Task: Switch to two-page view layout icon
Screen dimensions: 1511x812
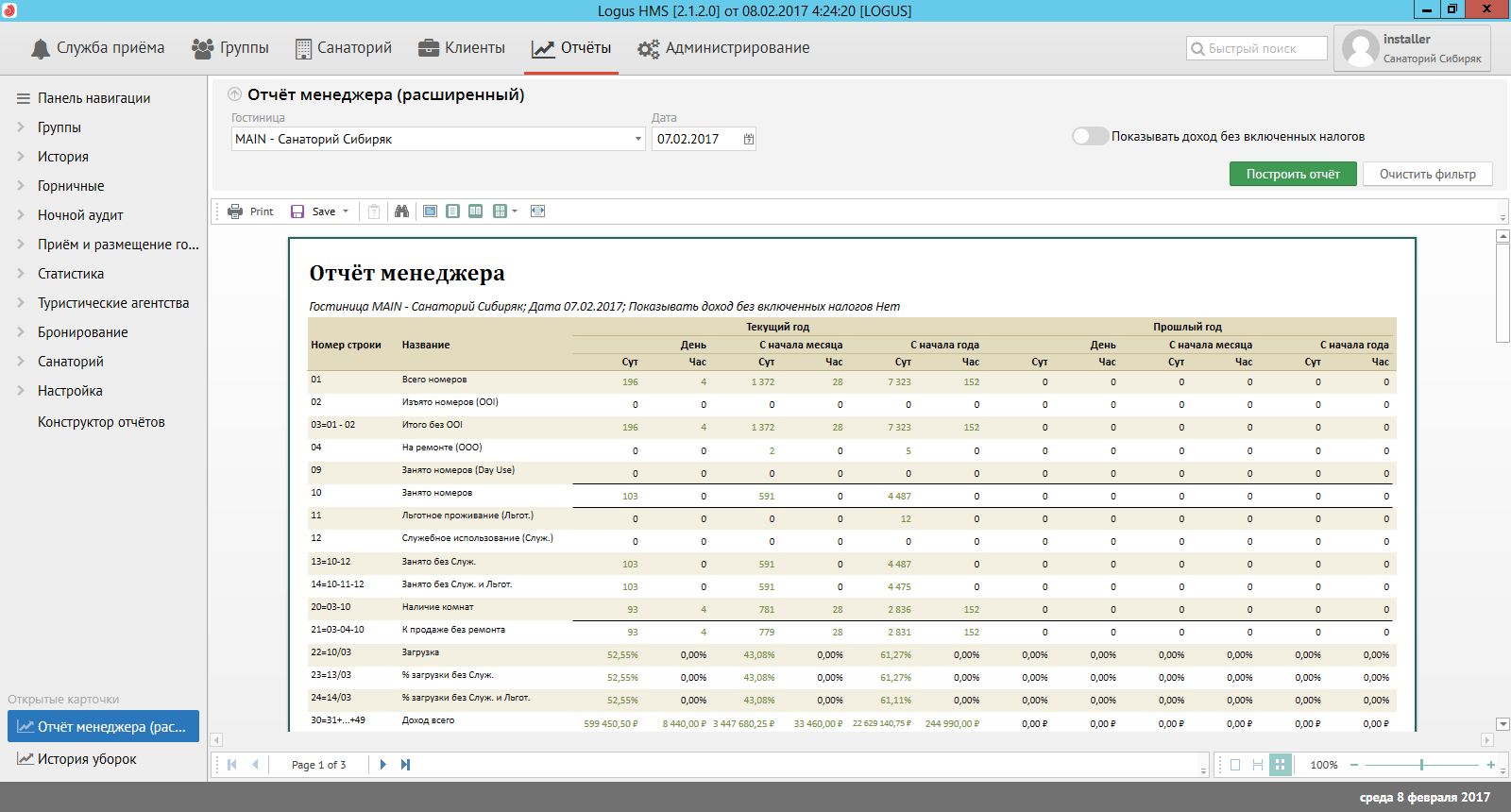Action: [475, 211]
